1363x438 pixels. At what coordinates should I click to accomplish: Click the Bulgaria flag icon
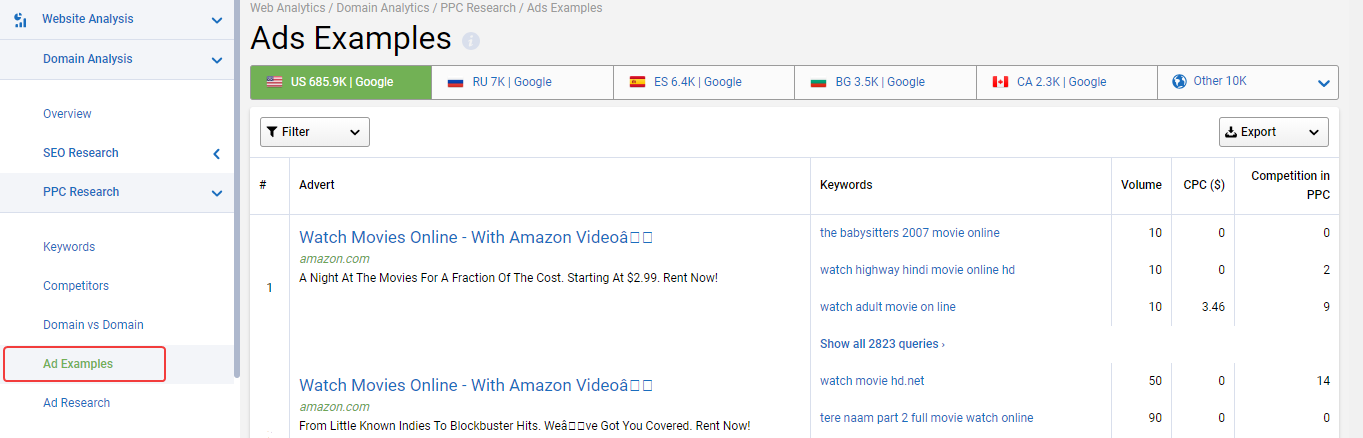(818, 82)
